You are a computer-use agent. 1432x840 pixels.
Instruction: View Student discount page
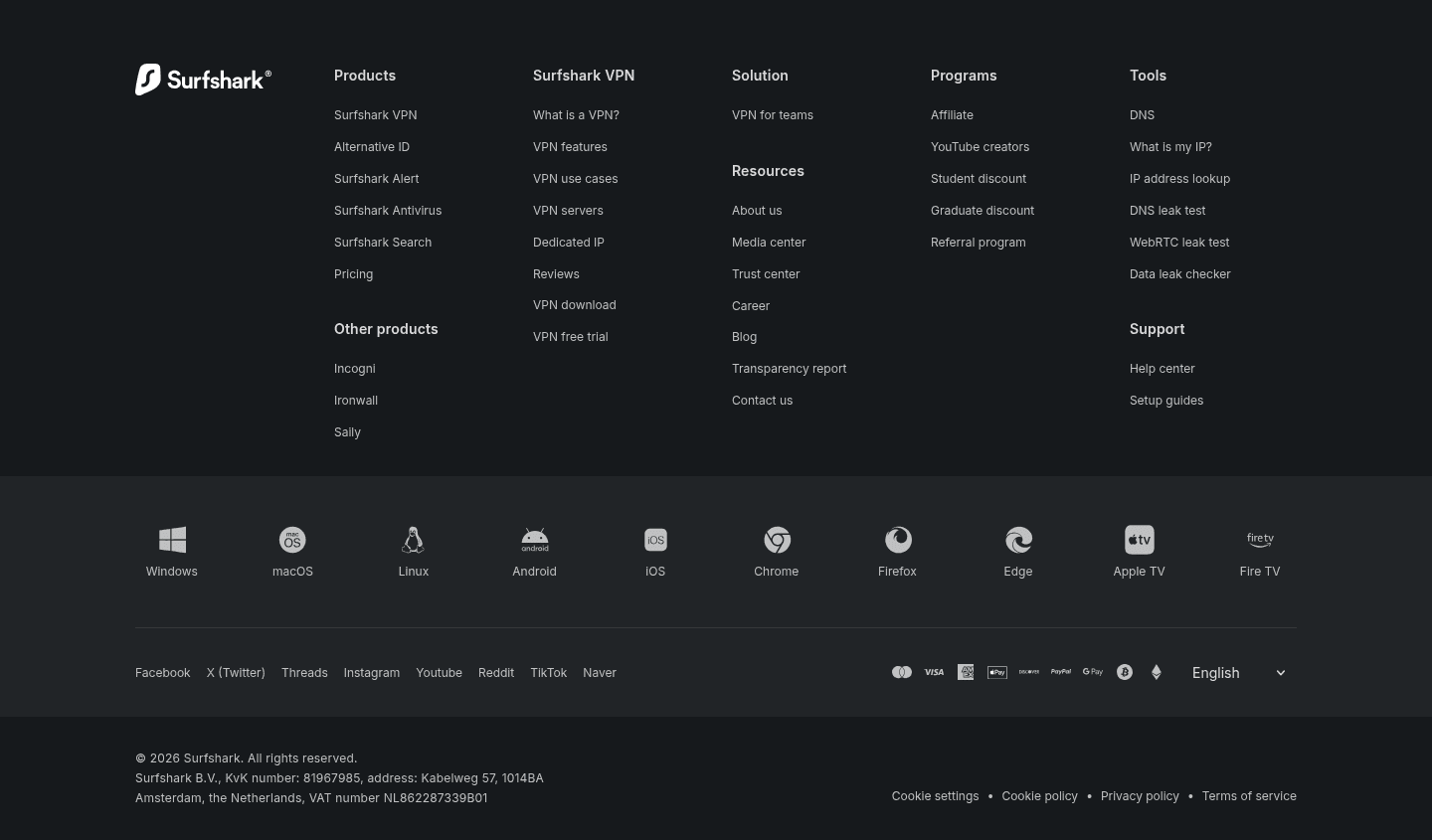tap(979, 179)
